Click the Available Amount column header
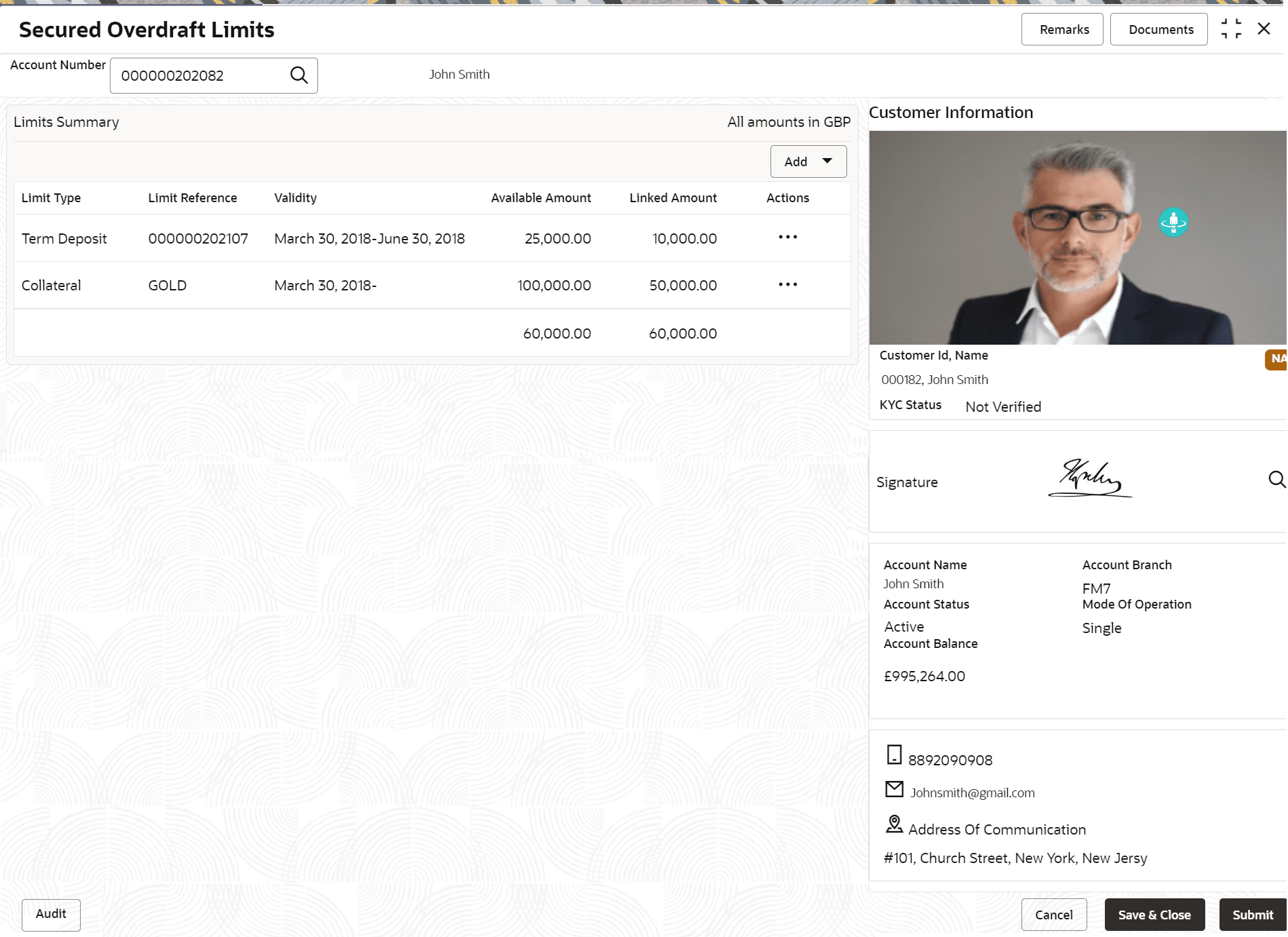This screenshot has height=937, width=1288. (x=541, y=198)
